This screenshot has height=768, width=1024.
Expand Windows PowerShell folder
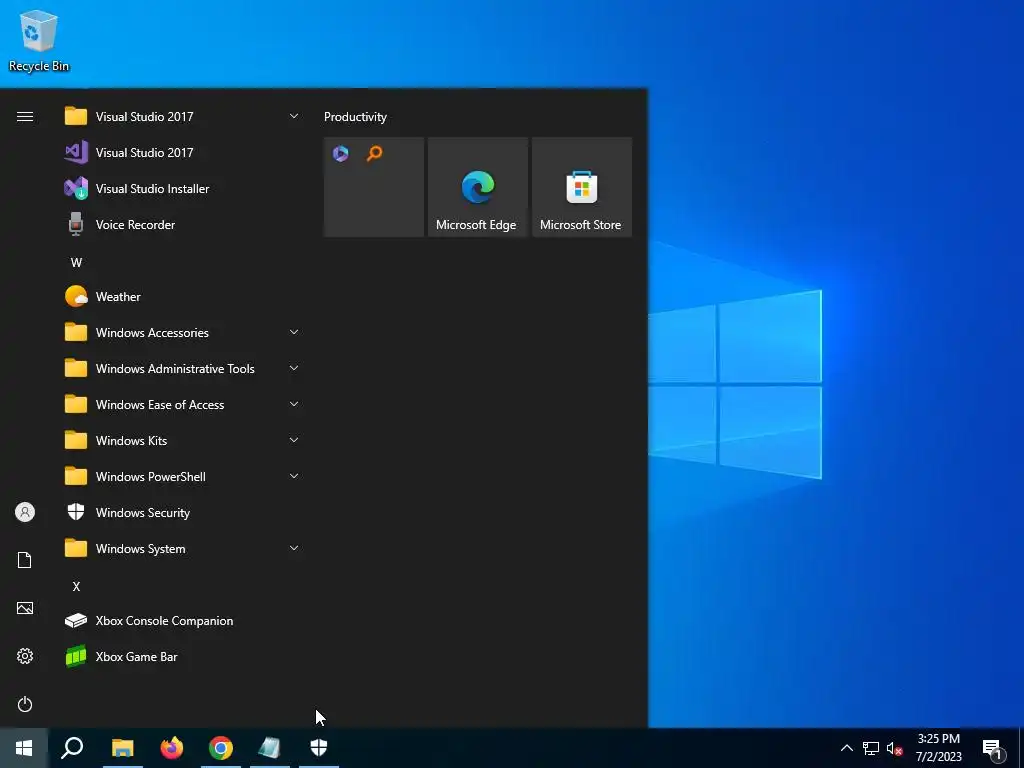click(182, 477)
